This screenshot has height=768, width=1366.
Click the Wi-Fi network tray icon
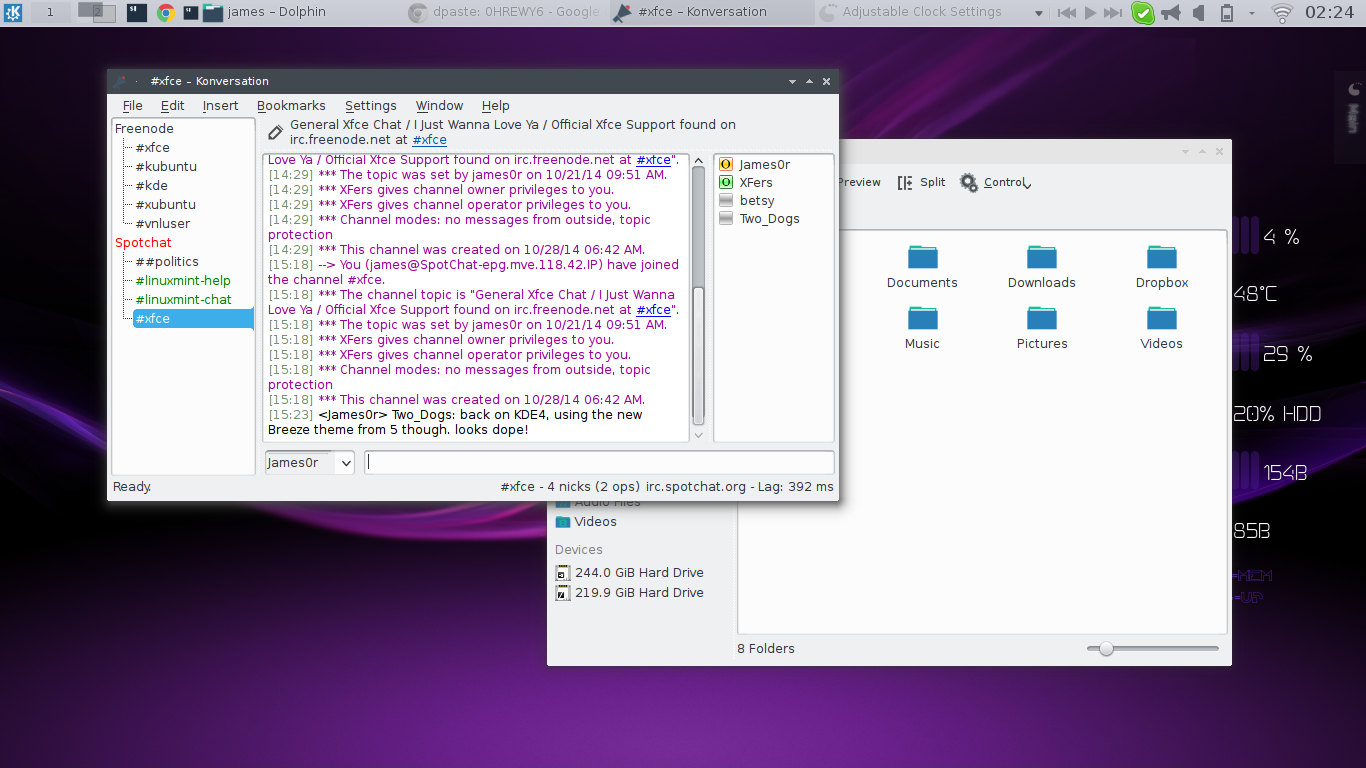(x=1282, y=13)
